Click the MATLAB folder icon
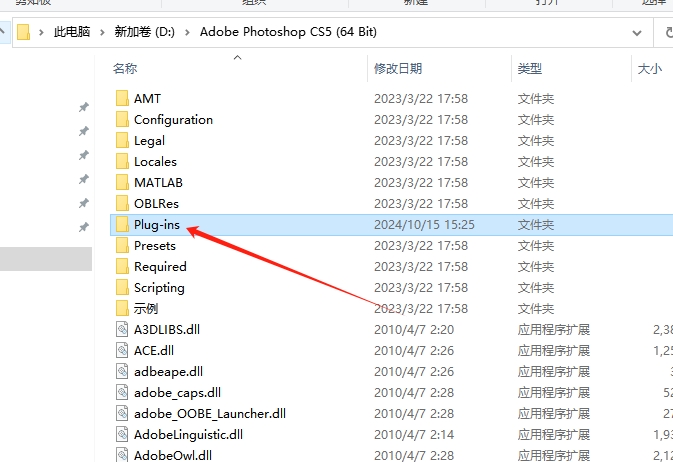The height and width of the screenshot is (462, 673). click(x=122, y=182)
